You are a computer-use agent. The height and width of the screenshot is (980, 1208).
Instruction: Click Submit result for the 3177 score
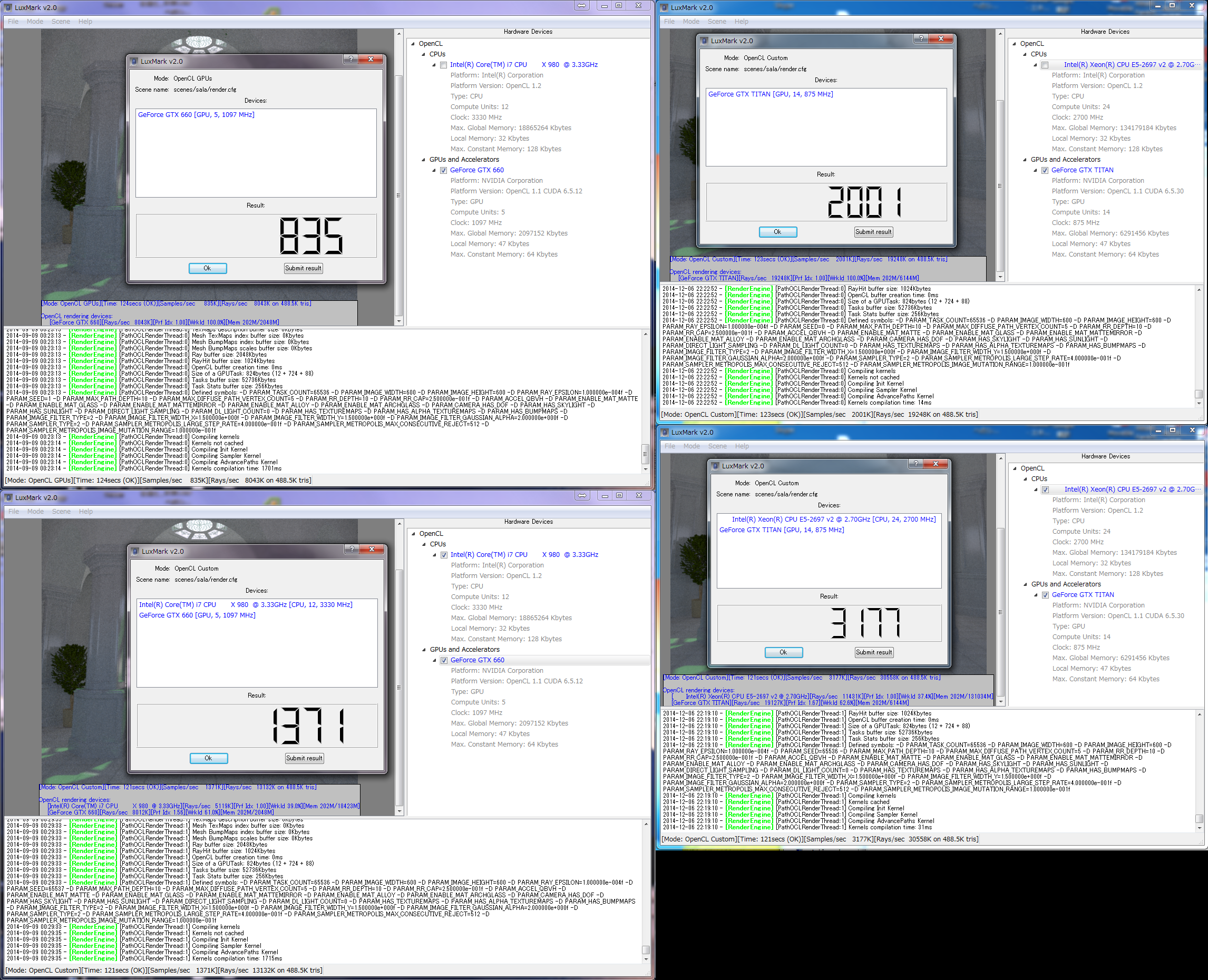[874, 652]
